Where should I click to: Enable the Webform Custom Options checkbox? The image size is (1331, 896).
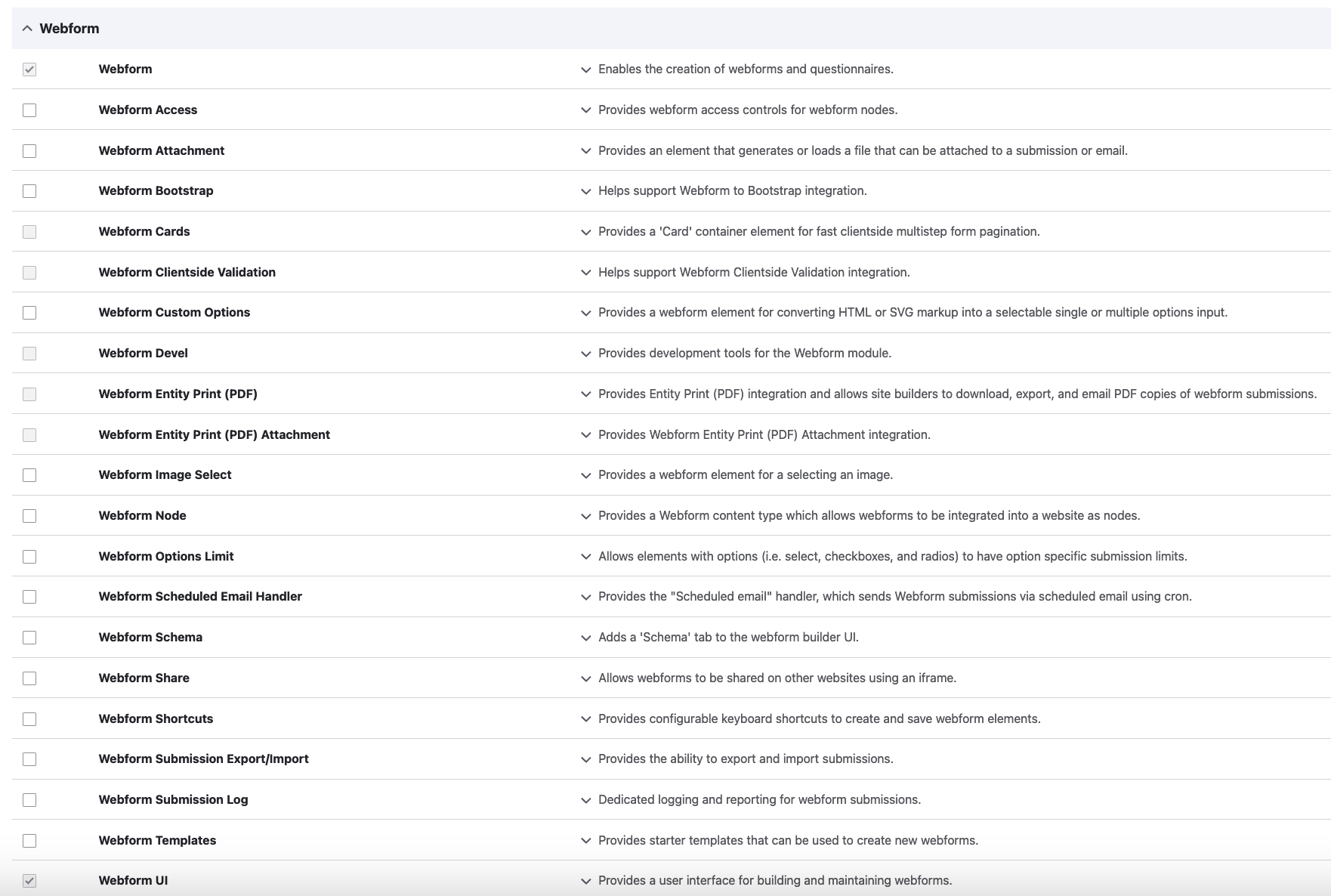pos(29,313)
